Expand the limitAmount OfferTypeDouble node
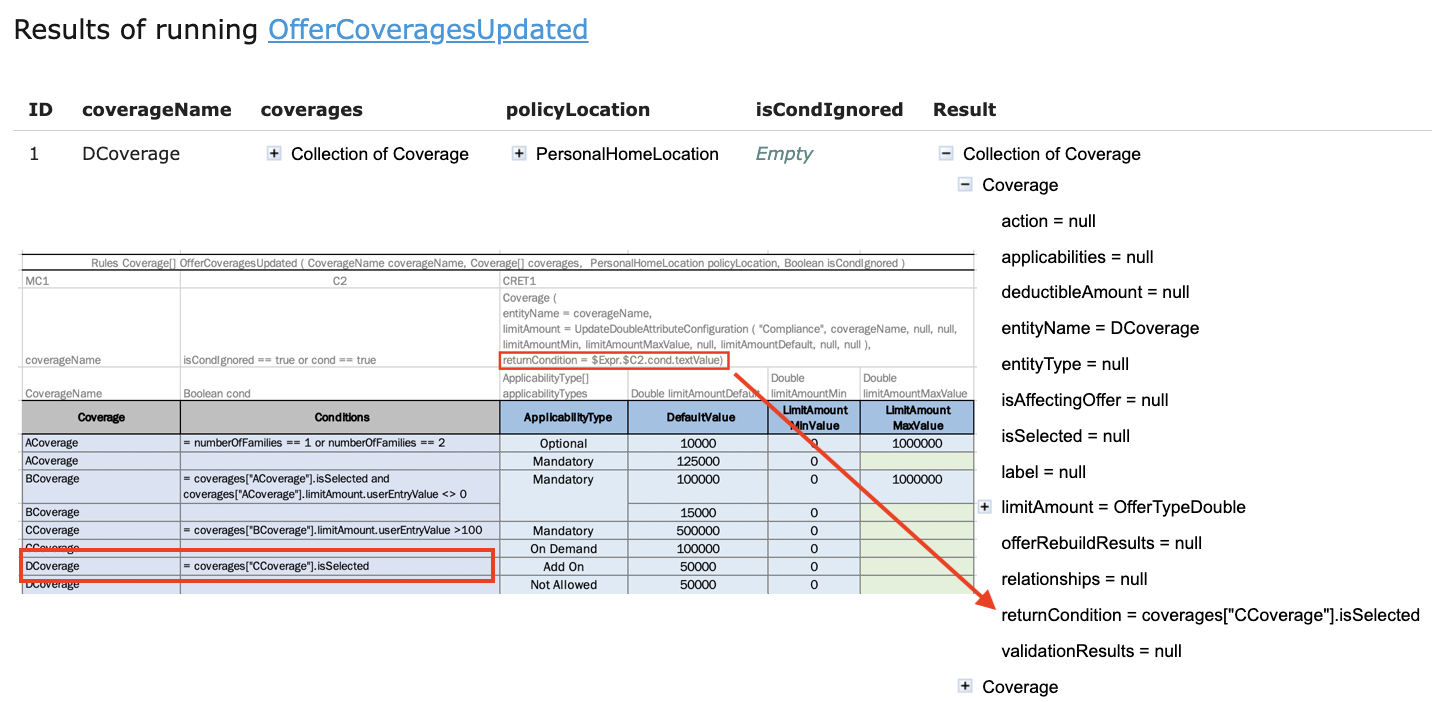Viewport: 1432px width, 702px height. [x=985, y=507]
